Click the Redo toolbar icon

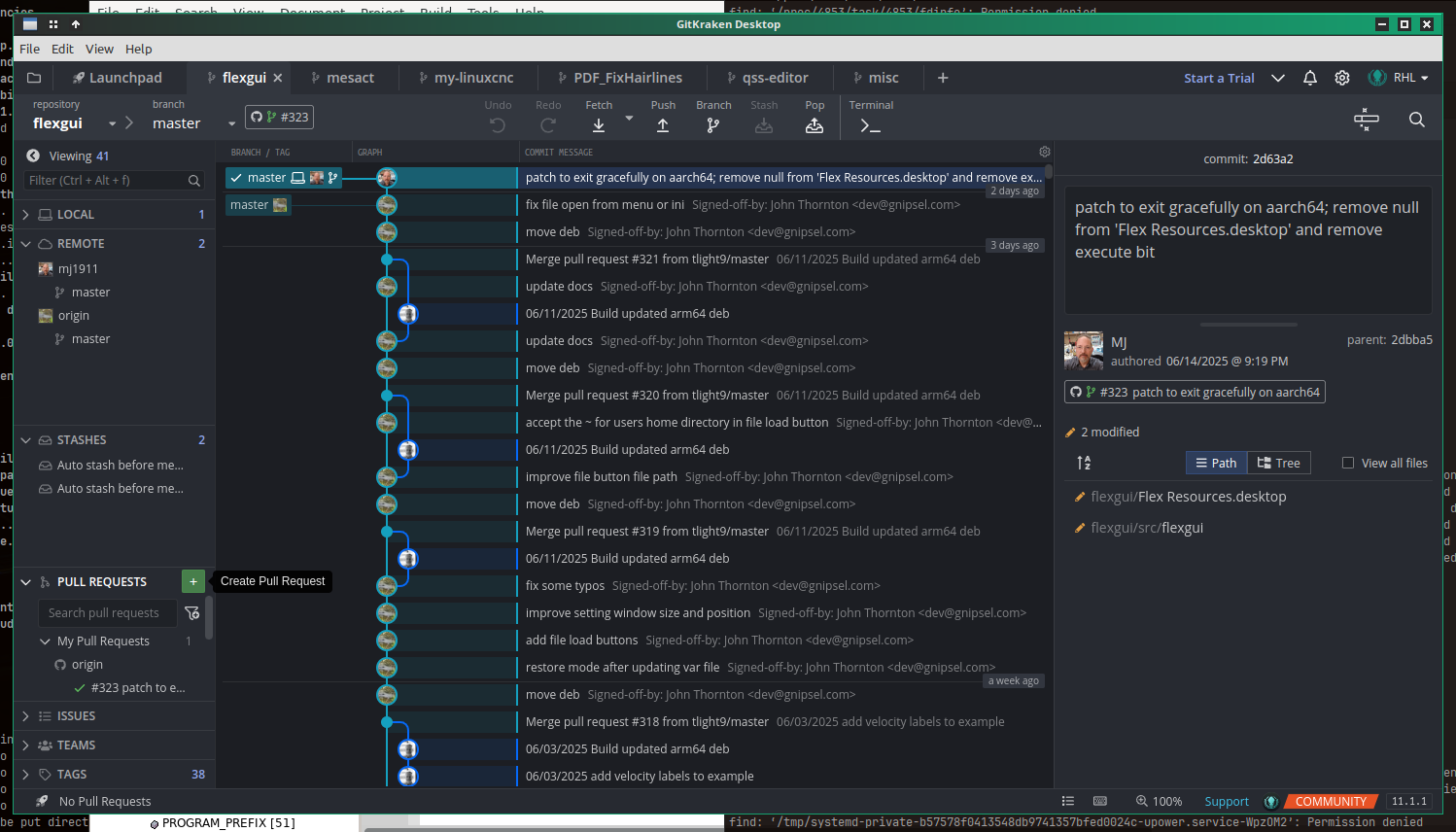point(548,125)
